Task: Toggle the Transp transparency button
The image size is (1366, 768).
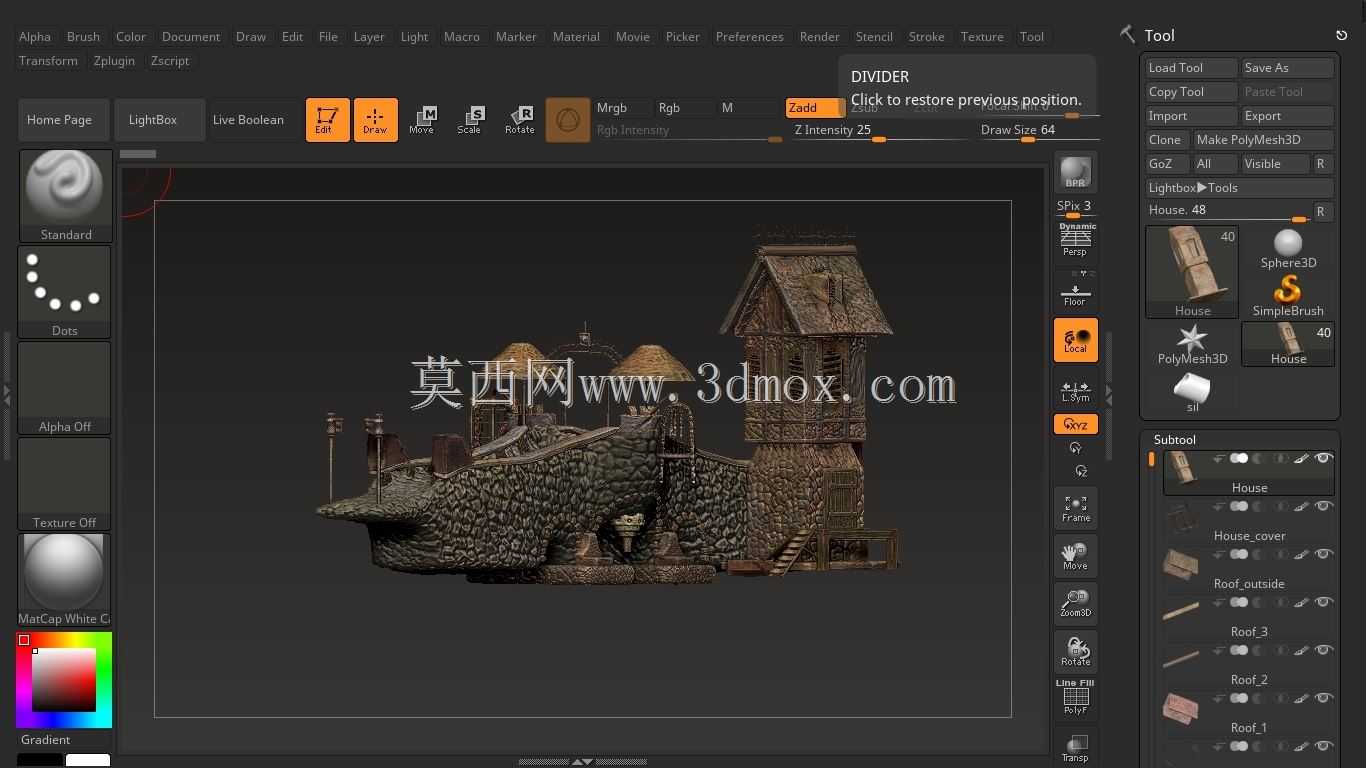Action: [1076, 748]
